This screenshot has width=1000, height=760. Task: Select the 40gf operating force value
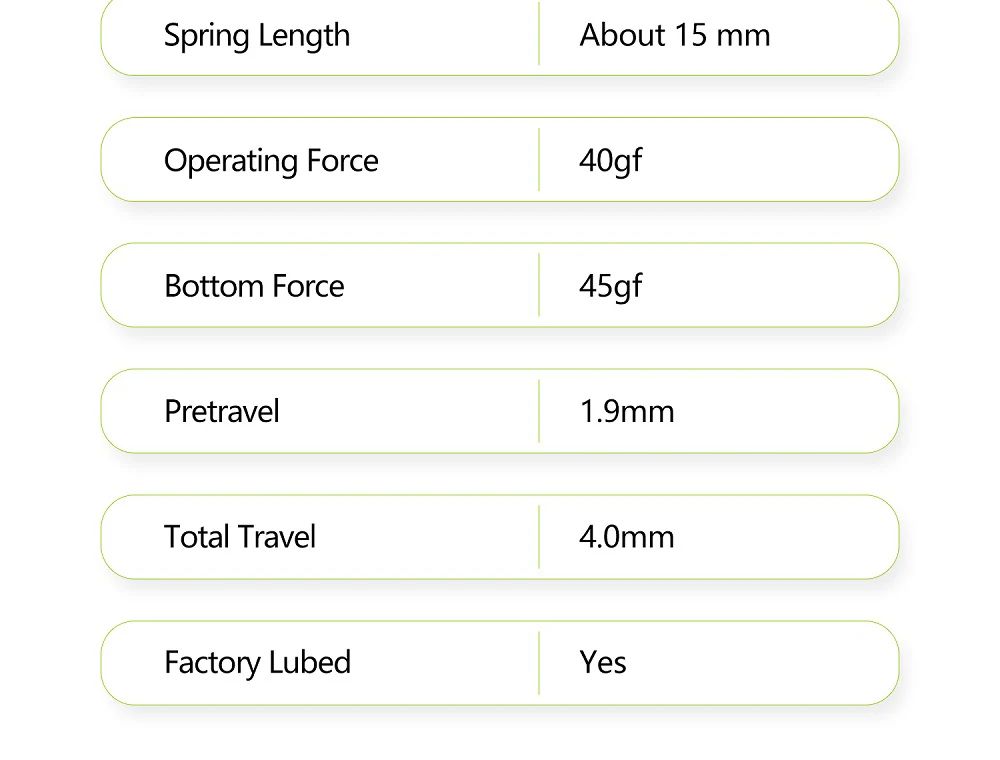click(610, 161)
